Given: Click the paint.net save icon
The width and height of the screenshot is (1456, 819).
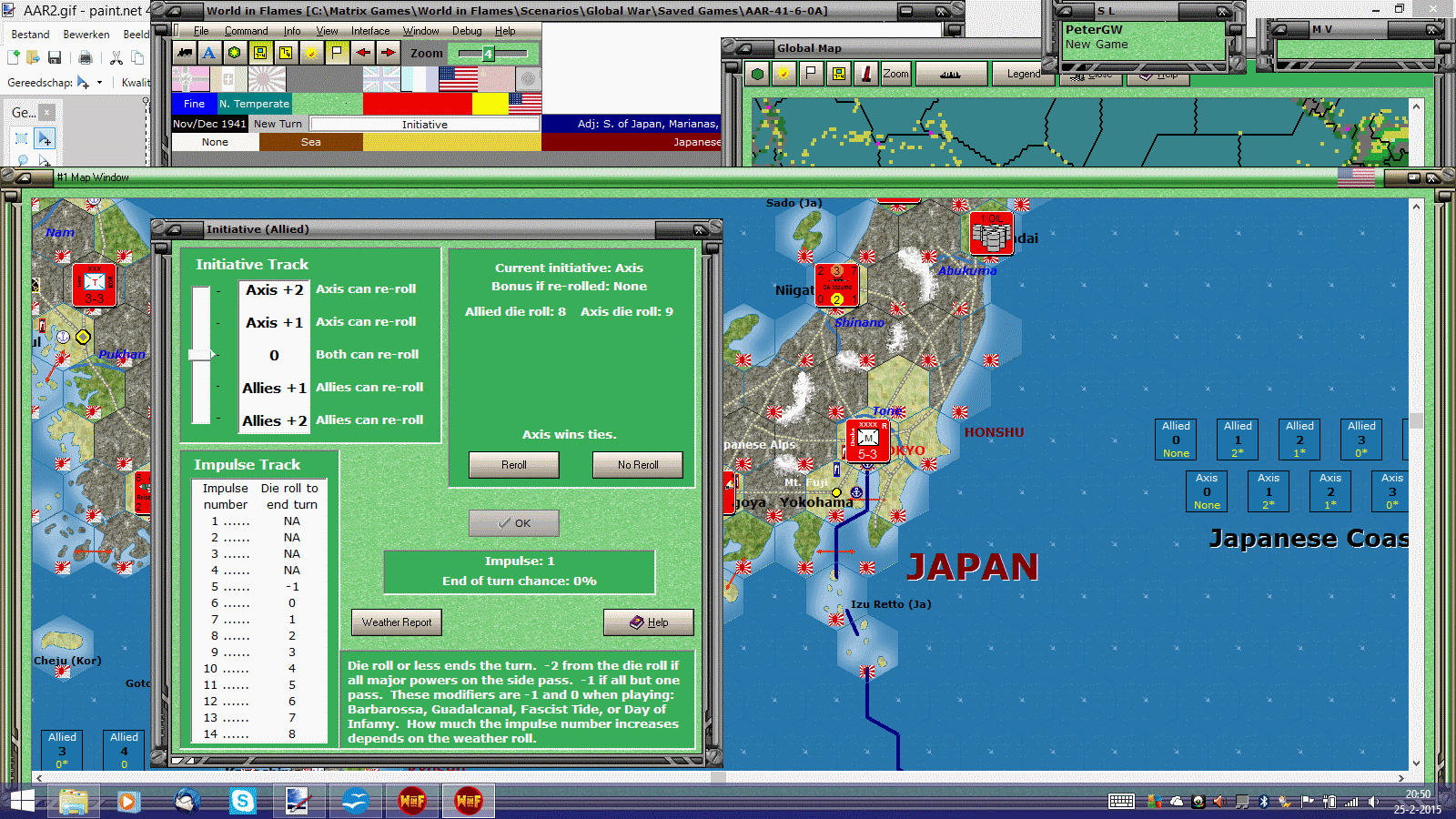Looking at the screenshot, I should (x=55, y=57).
